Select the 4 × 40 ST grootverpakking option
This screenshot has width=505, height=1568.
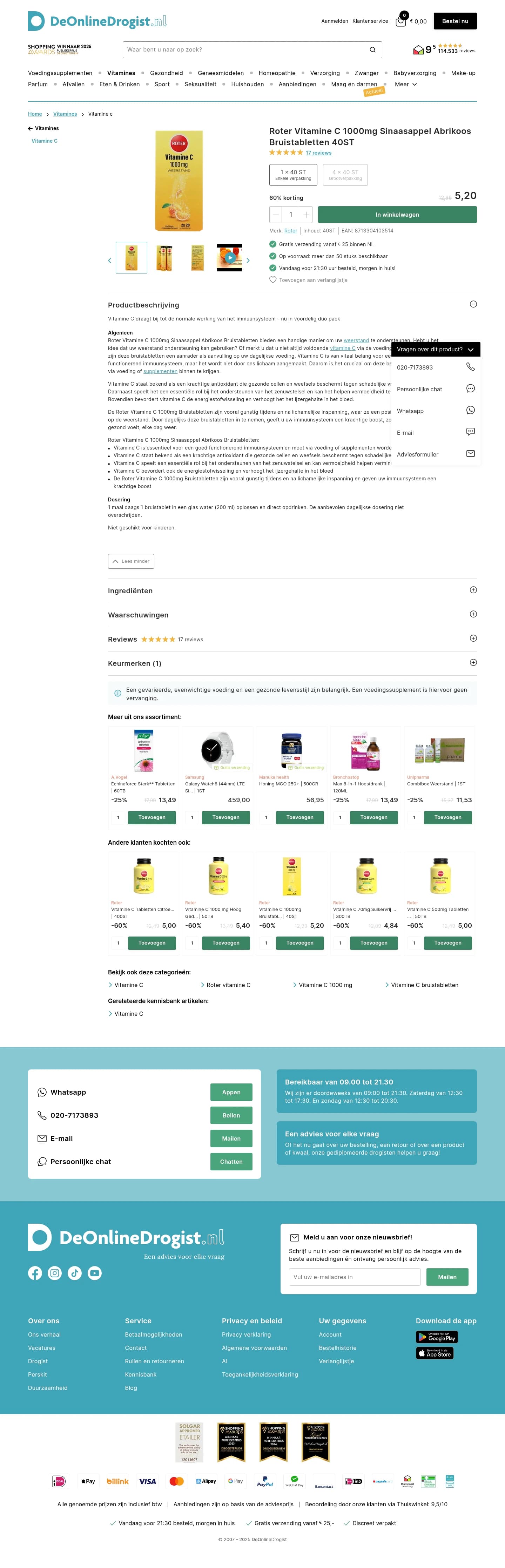click(x=345, y=175)
